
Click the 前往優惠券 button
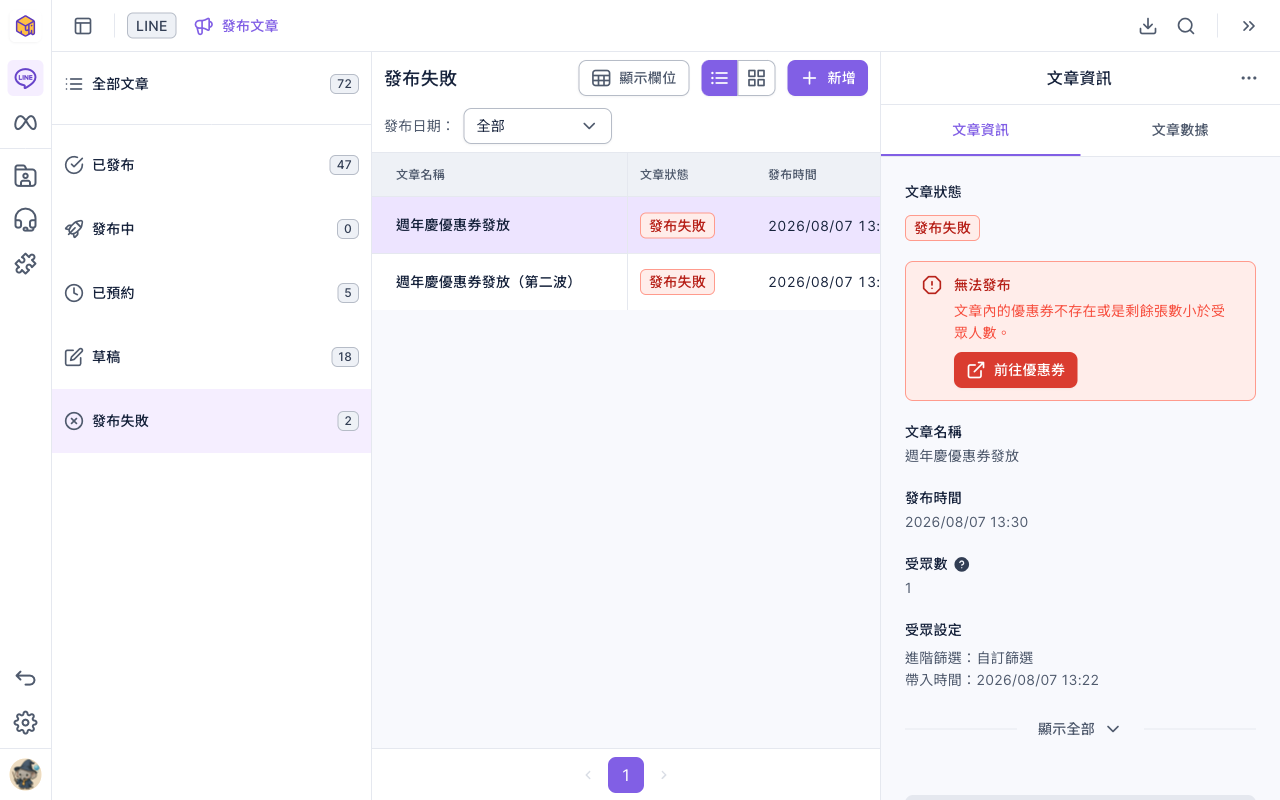1015,370
